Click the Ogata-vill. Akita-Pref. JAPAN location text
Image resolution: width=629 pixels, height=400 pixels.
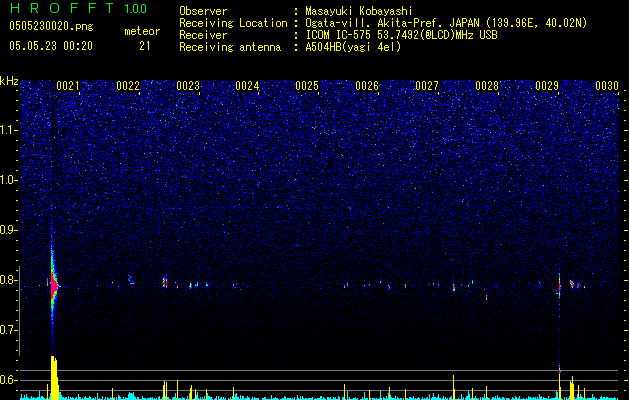(446, 23)
